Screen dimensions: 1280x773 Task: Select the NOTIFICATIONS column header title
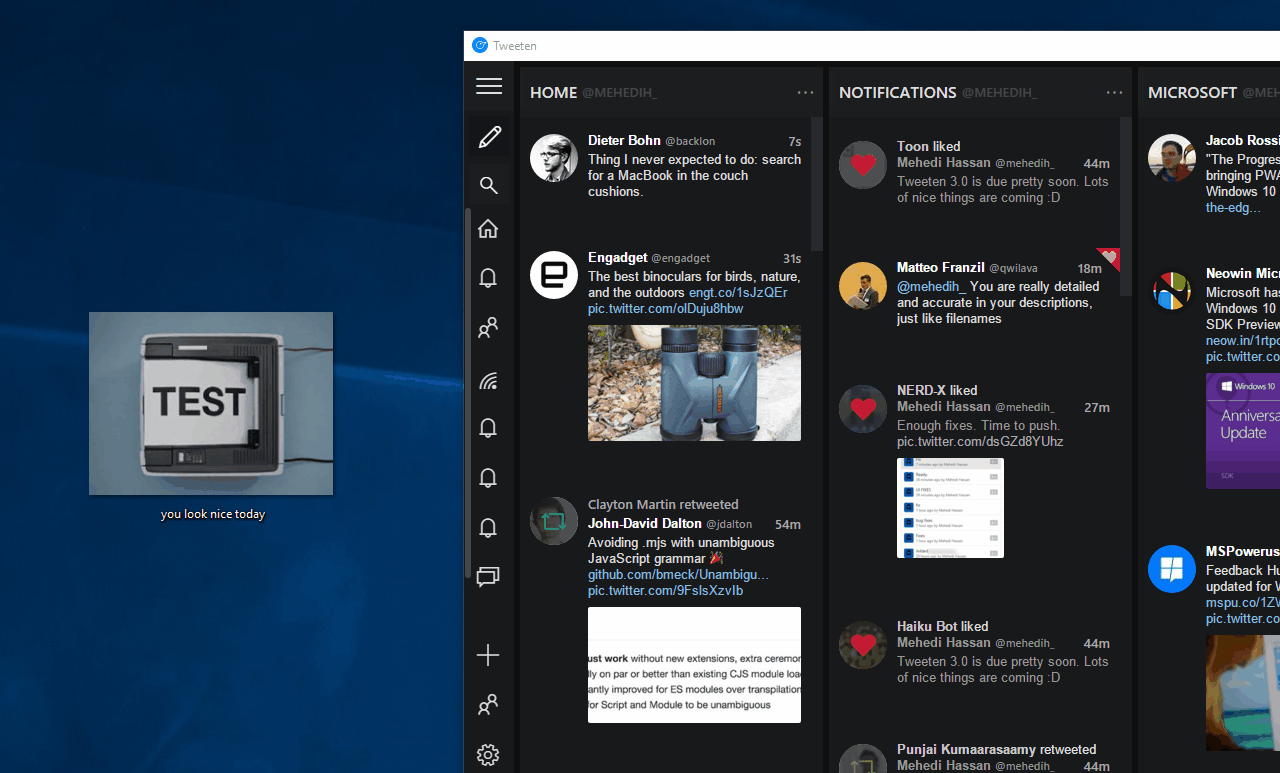[898, 93]
